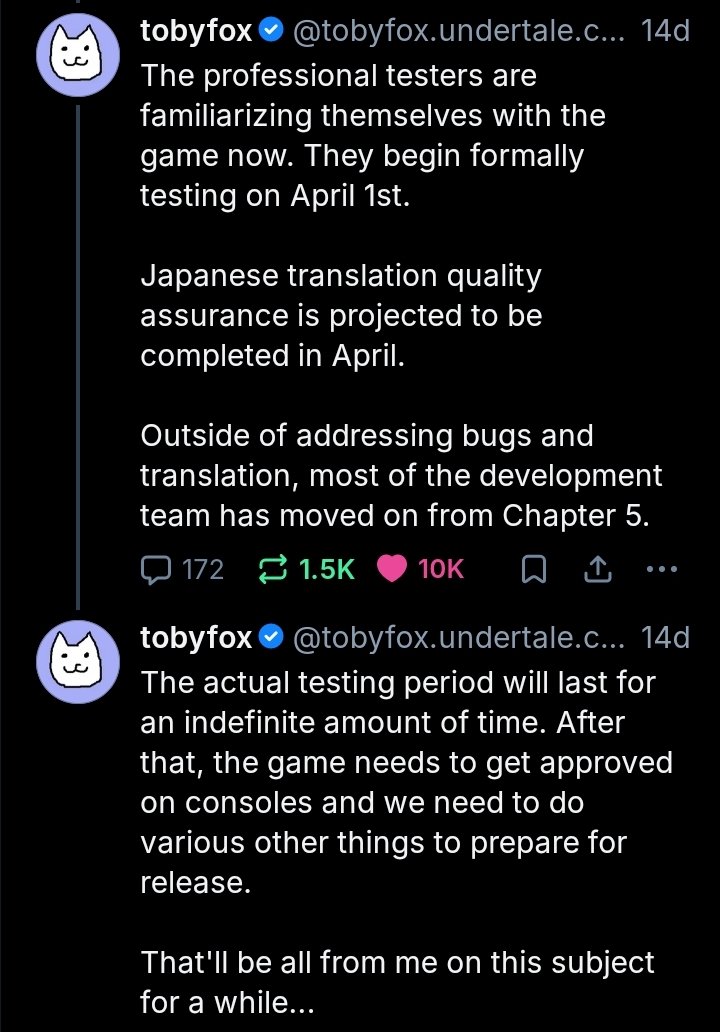Click the verified badge on the lower post
Viewport: 720px width, 1032px height.
270,637
